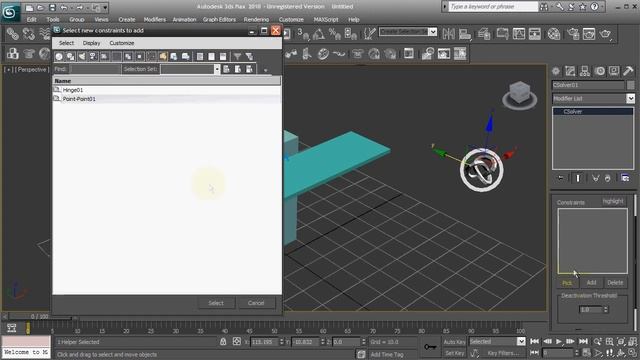Click the Select Invert icon in dialog

pos(222,56)
